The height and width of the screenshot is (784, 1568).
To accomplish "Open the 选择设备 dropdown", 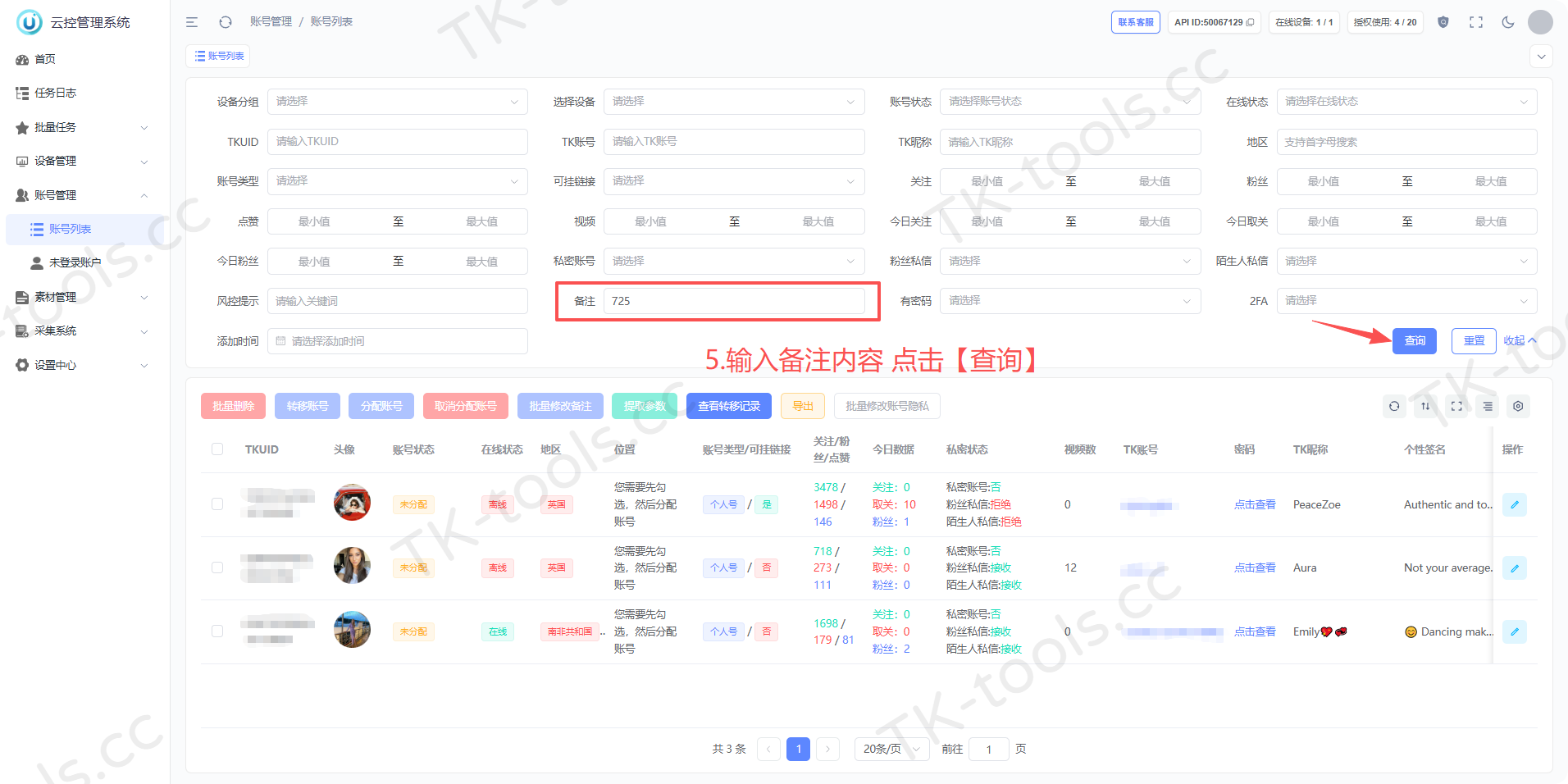I will pyautogui.click(x=734, y=102).
